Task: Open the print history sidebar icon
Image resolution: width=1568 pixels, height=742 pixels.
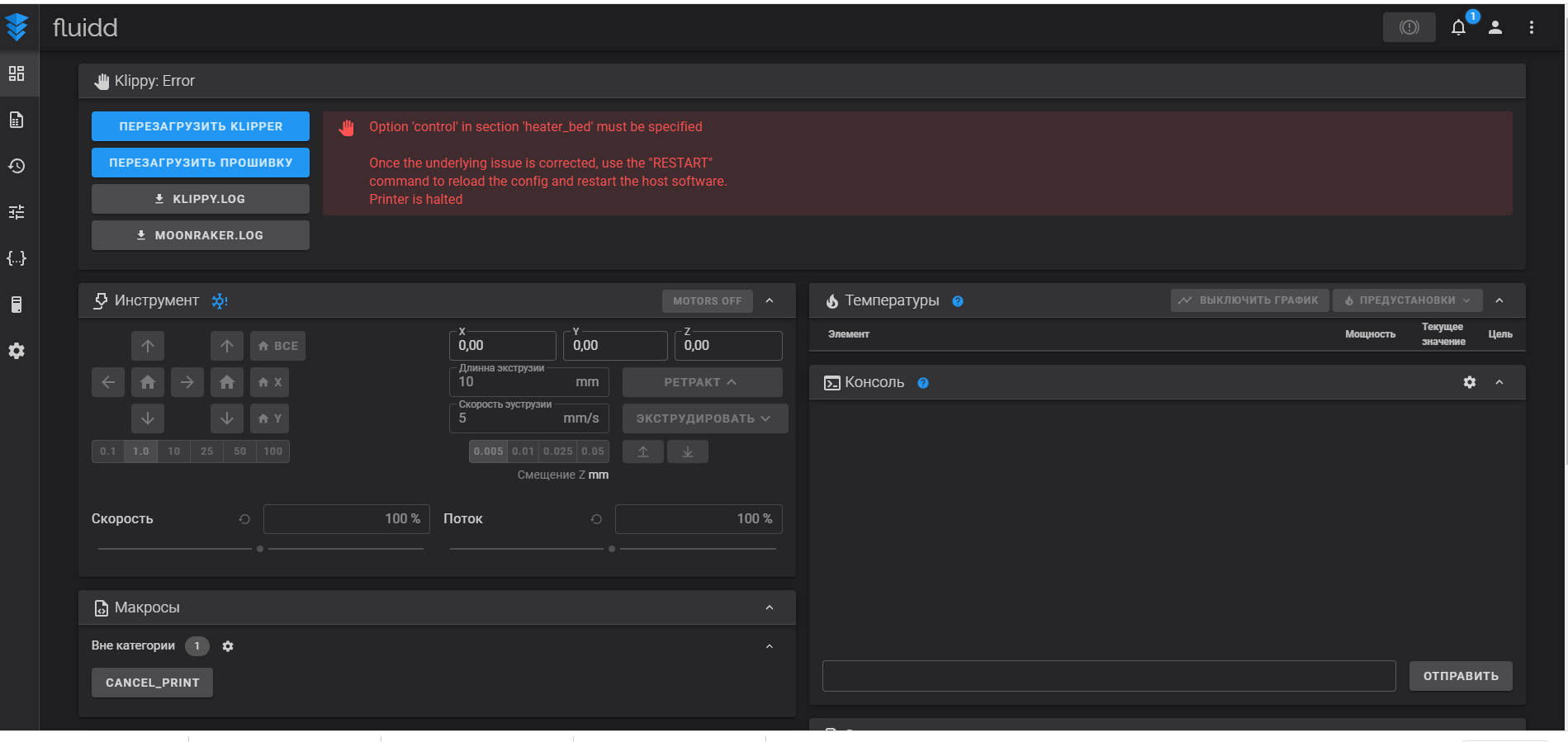Action: coord(17,166)
